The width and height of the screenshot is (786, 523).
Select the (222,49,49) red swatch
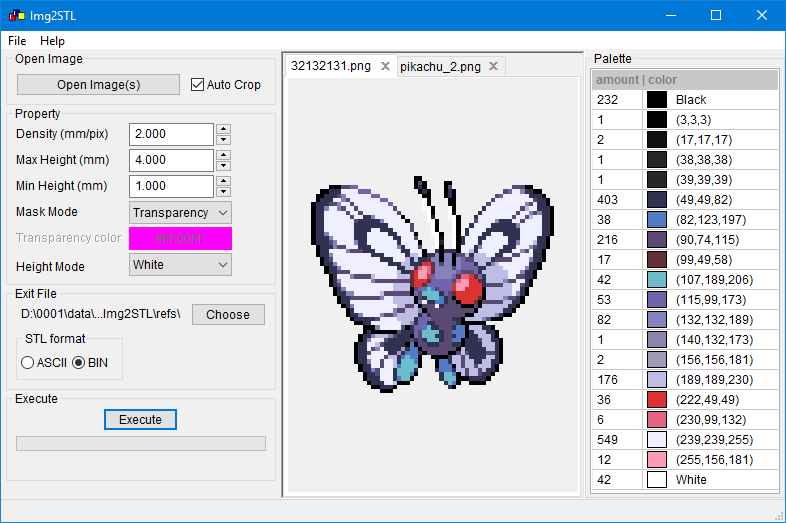657,400
